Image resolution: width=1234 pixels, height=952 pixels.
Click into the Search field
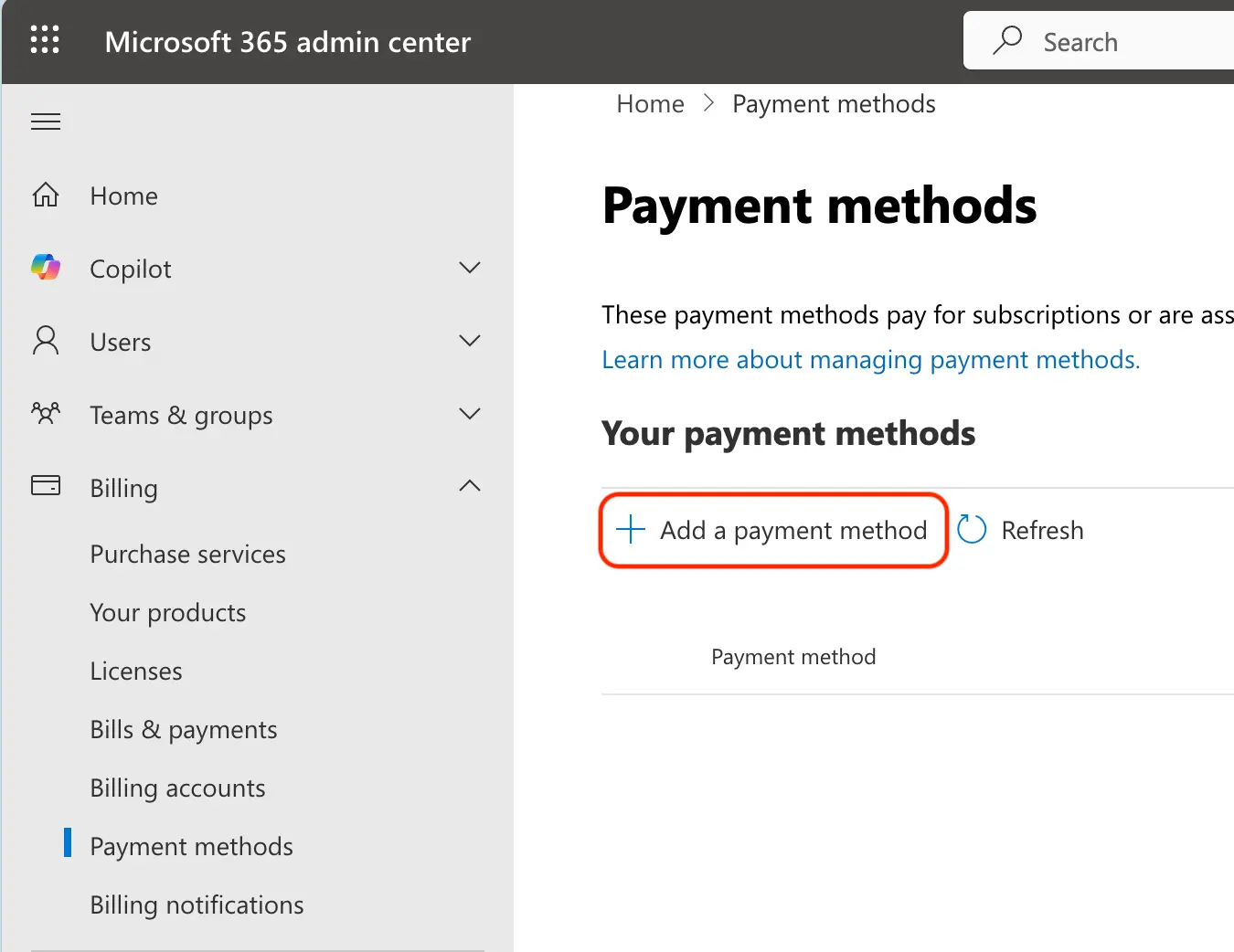(1124, 42)
